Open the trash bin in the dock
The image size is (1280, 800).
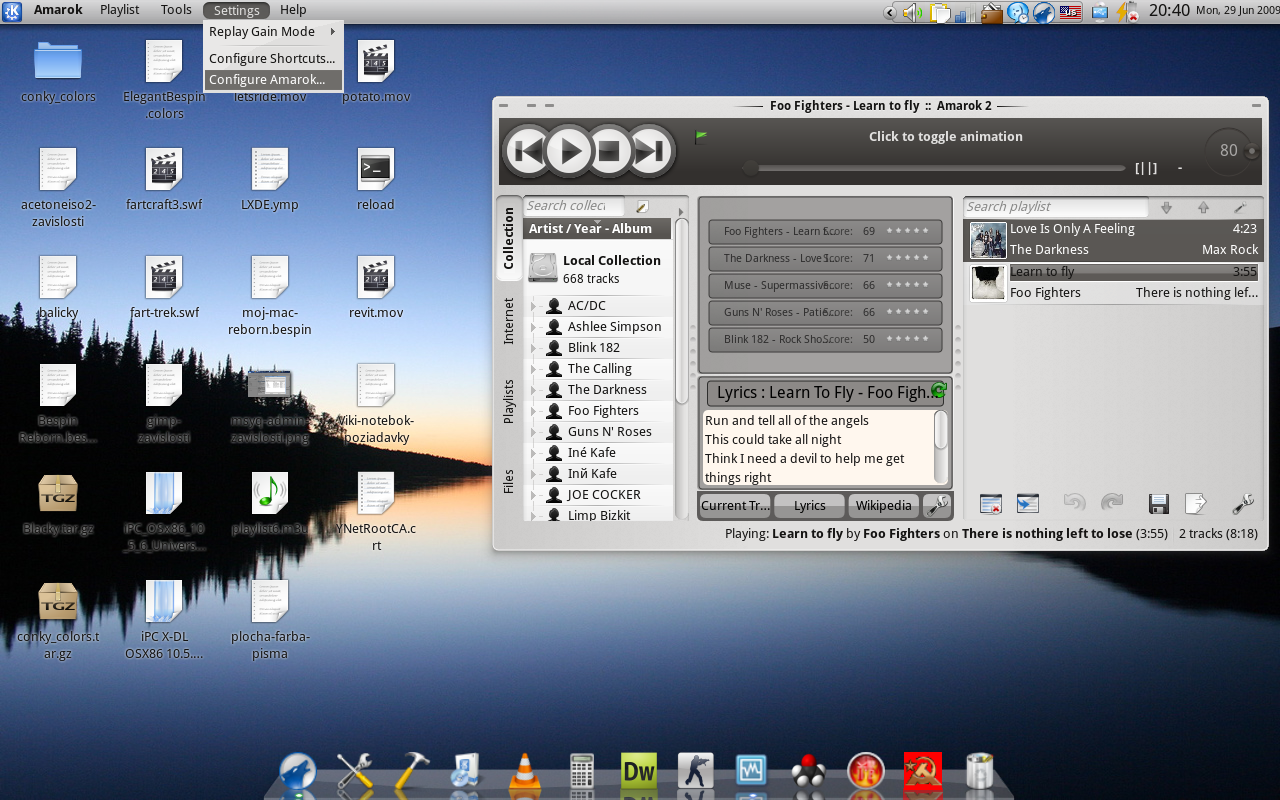coord(980,772)
